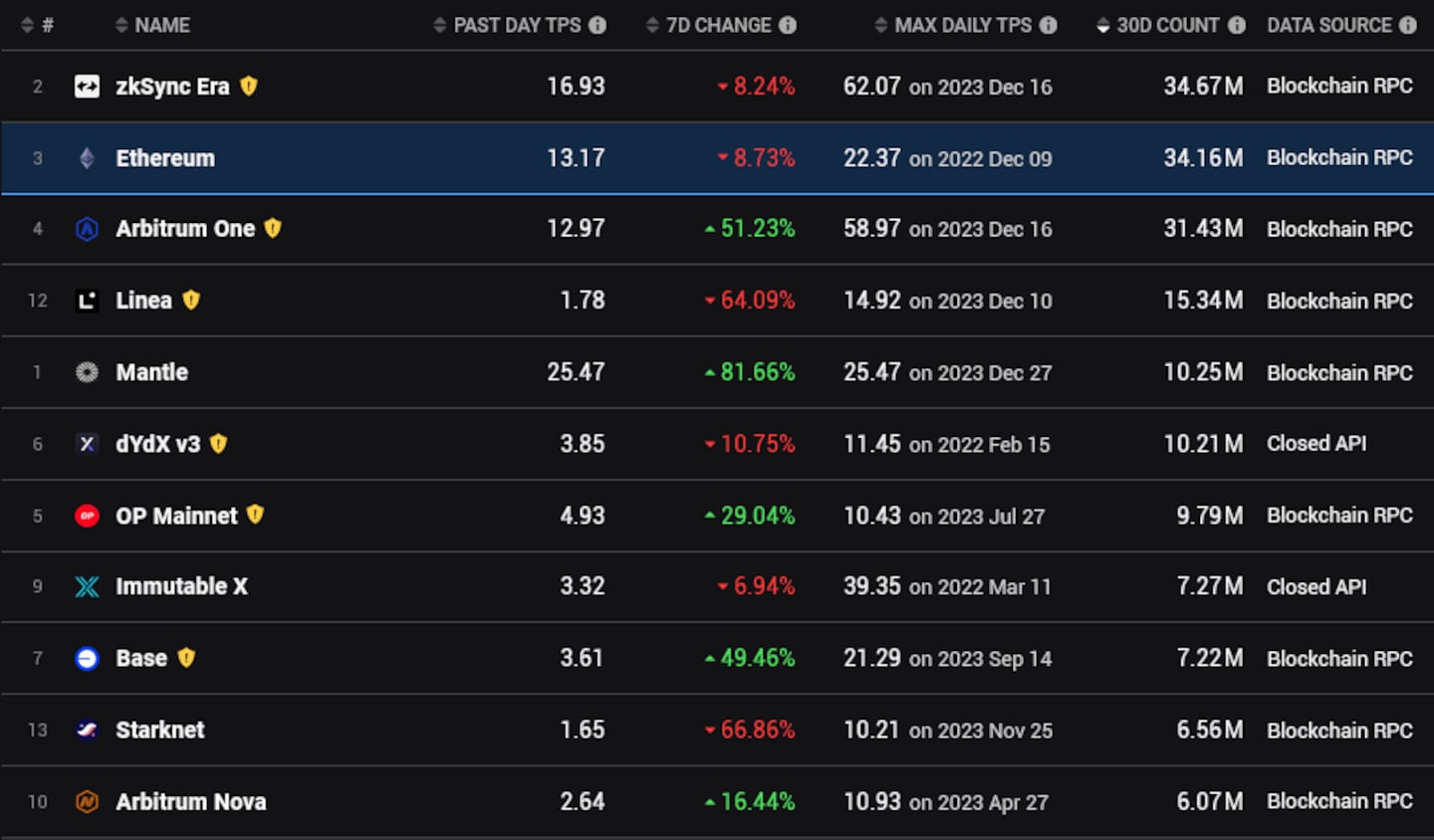Click dYdX v3's Closed API data source
This screenshot has width=1434, height=840.
tap(1316, 444)
